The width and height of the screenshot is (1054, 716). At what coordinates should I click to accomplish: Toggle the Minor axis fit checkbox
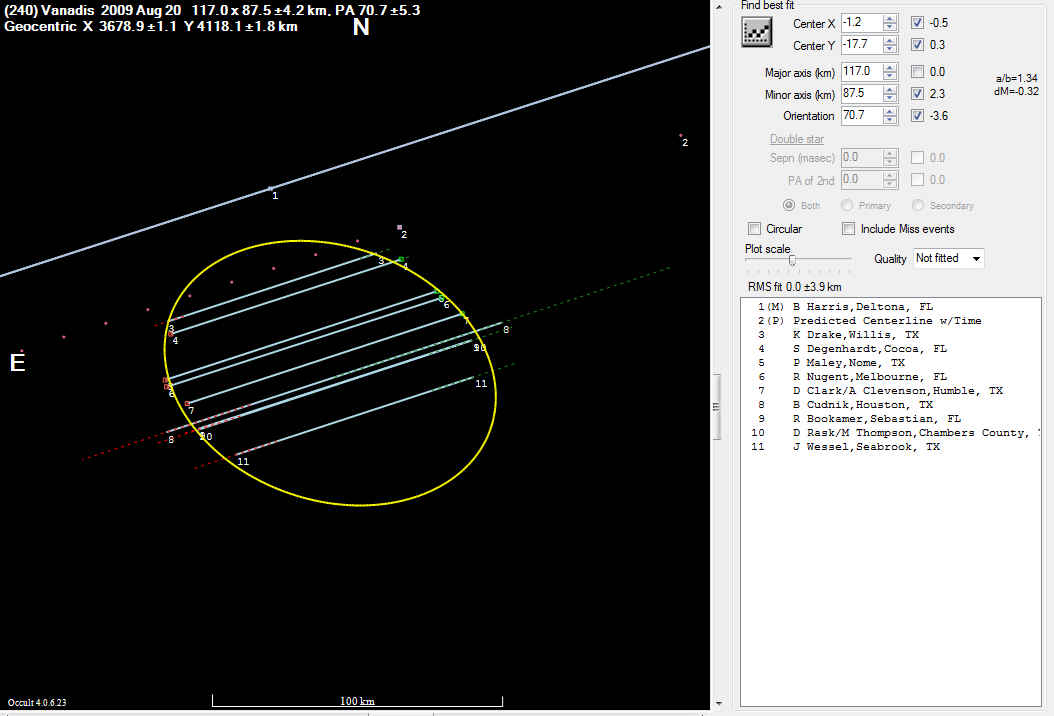918,94
